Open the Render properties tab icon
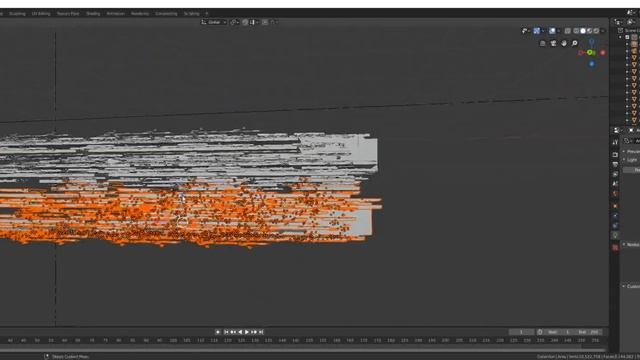This screenshot has height=360, width=640. tap(616, 154)
